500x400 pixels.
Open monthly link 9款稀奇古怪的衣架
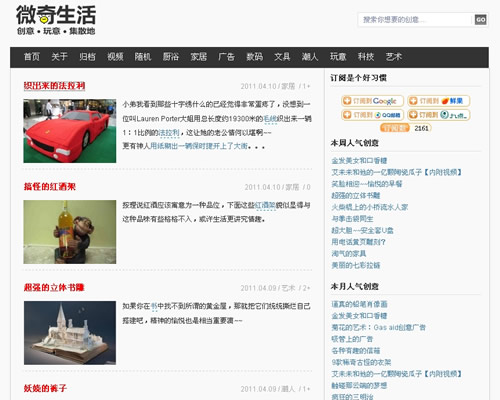(361, 362)
